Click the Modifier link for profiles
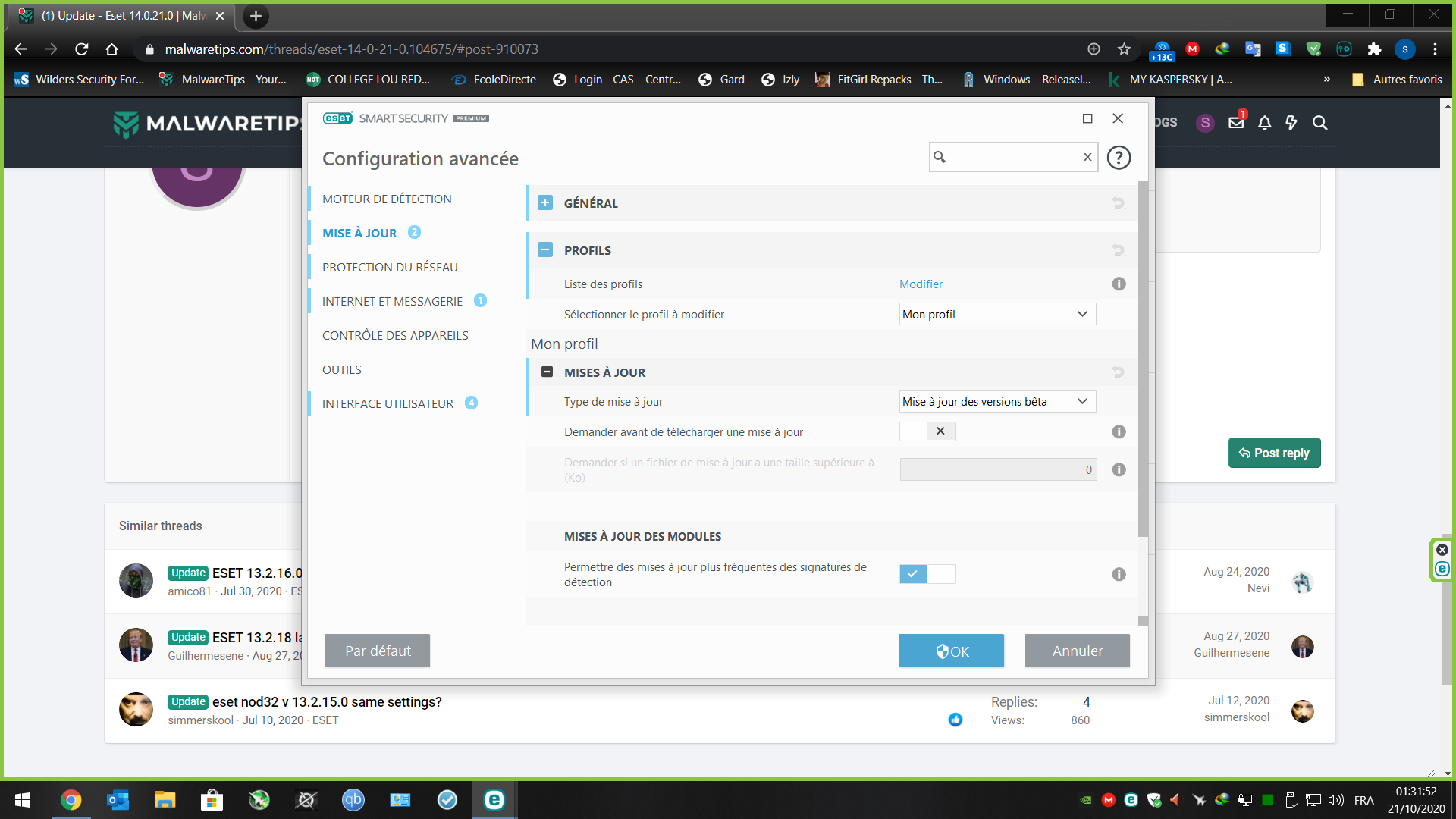Image resolution: width=1456 pixels, height=819 pixels. 921,284
